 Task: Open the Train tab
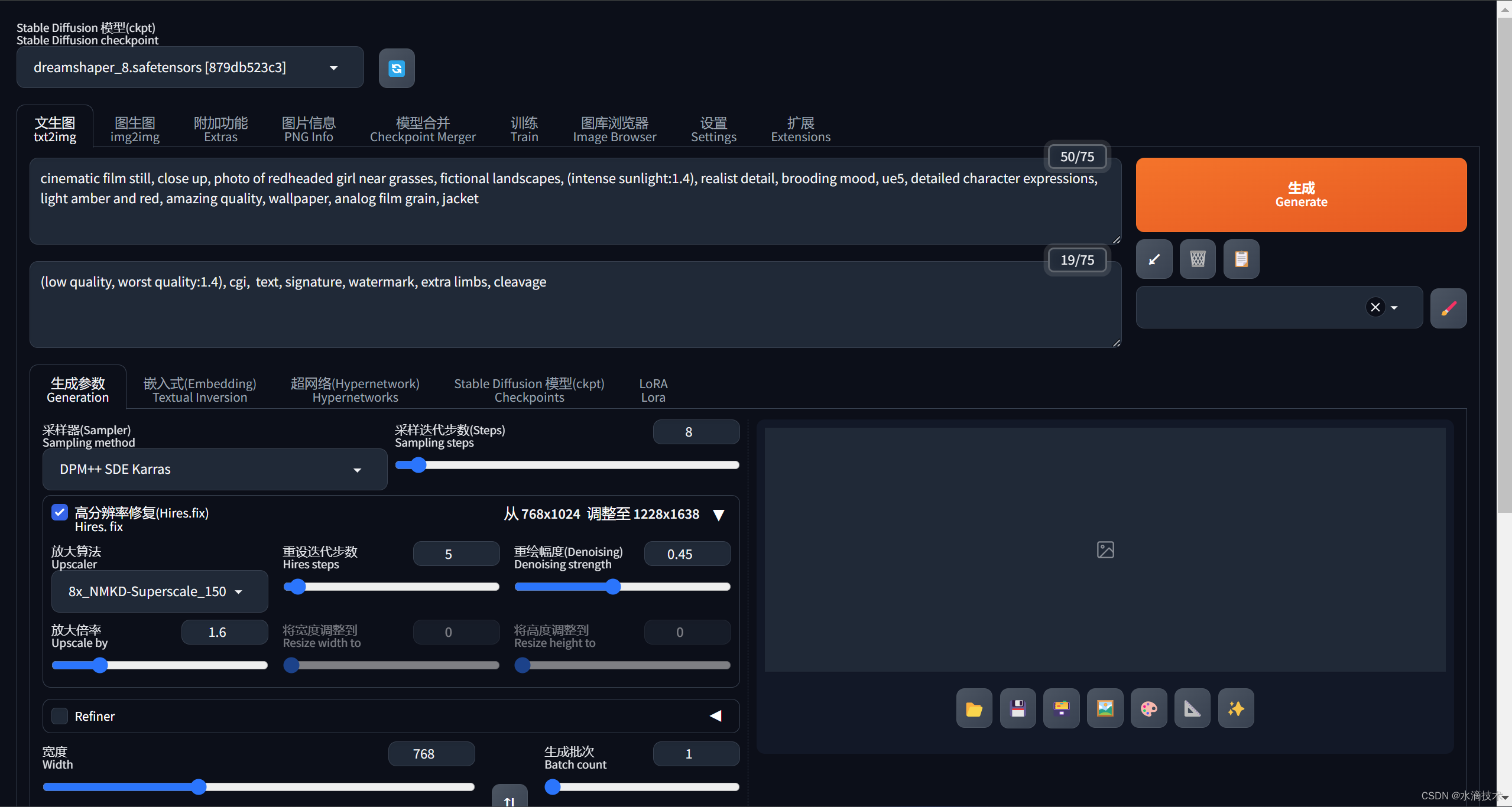point(524,129)
